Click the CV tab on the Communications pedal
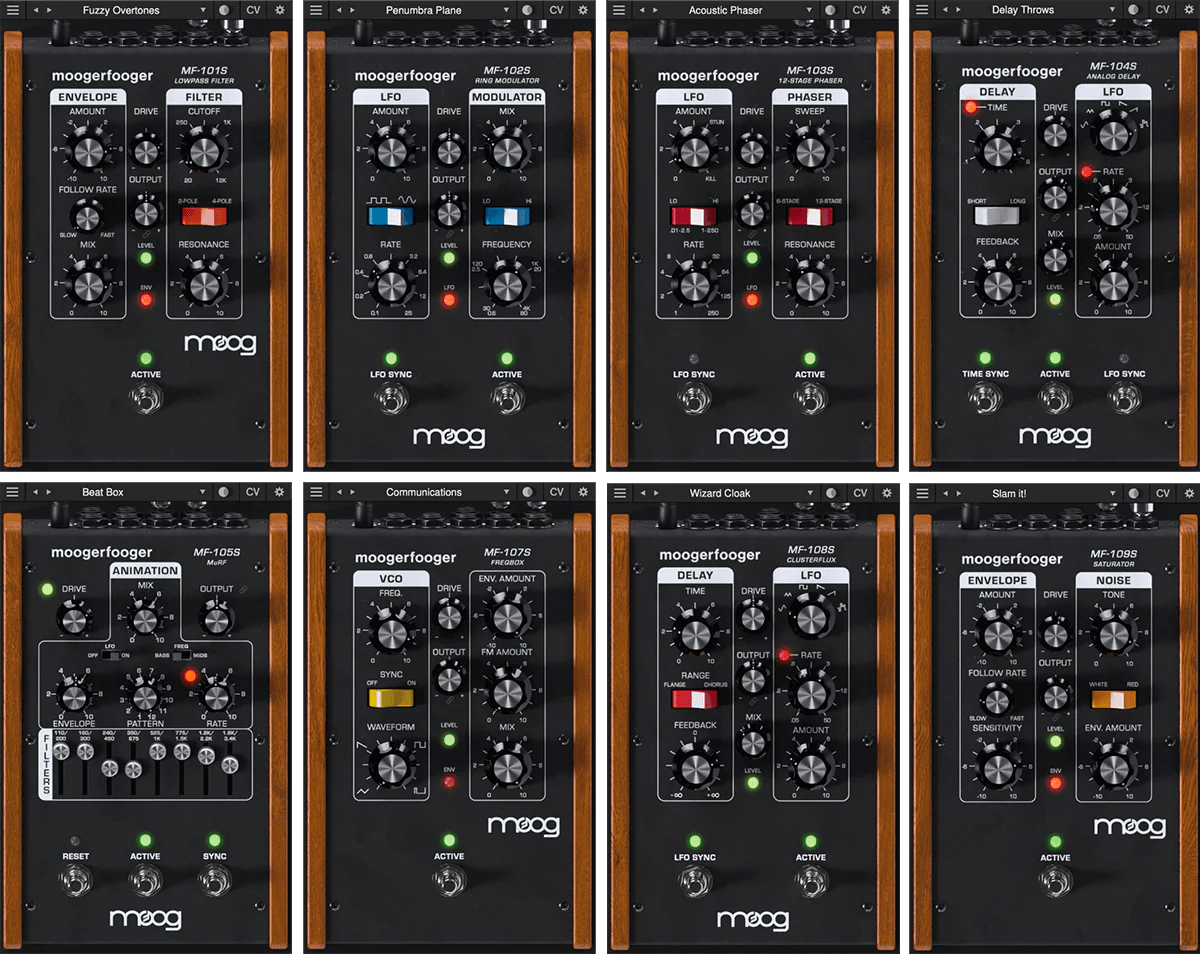This screenshot has width=1200, height=954. pyautogui.click(x=556, y=492)
